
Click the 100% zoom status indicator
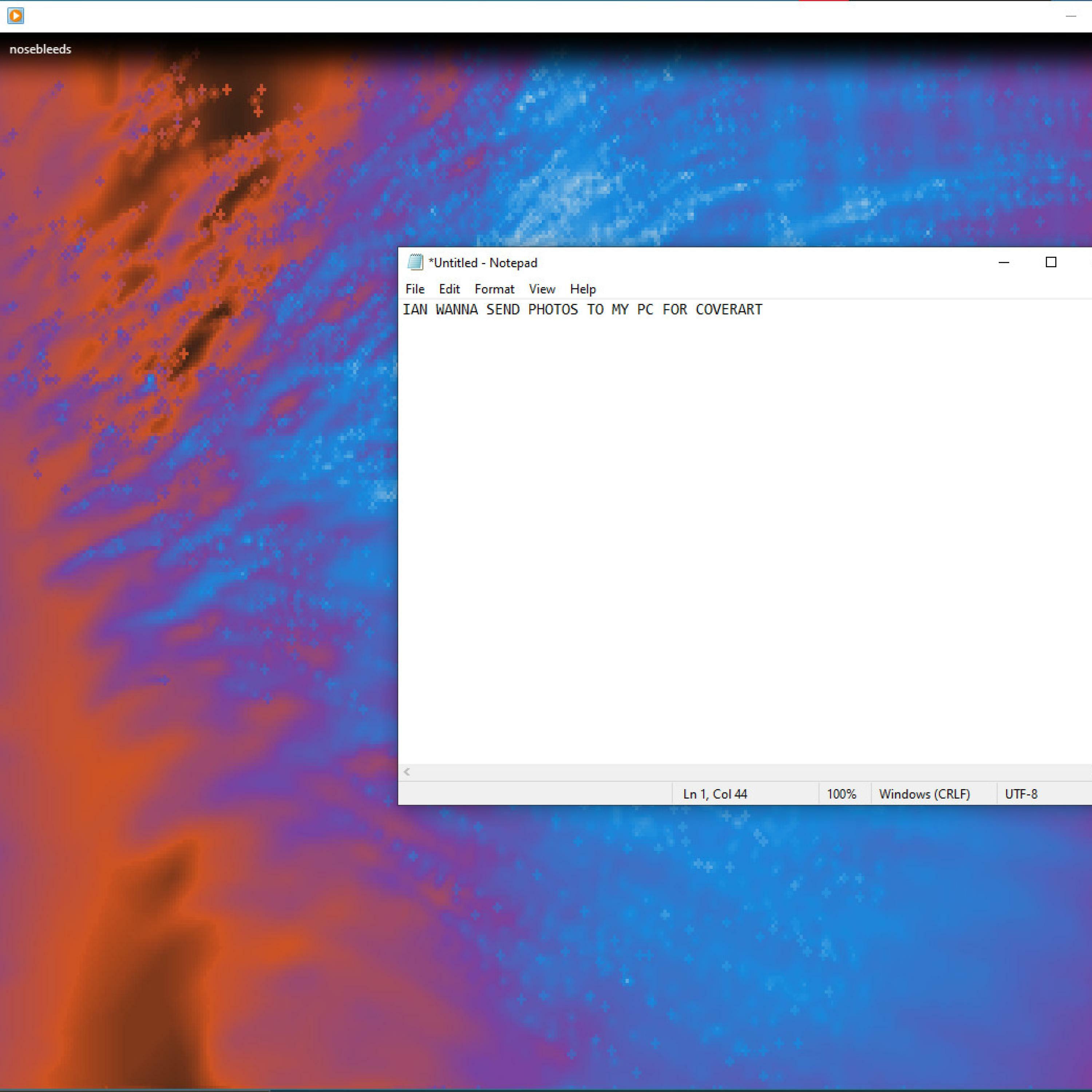point(842,794)
